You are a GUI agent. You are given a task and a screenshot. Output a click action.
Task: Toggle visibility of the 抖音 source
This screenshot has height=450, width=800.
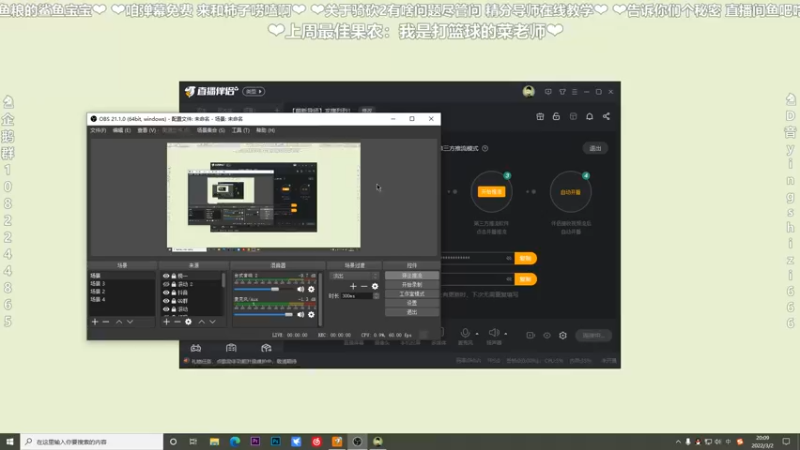(166, 293)
